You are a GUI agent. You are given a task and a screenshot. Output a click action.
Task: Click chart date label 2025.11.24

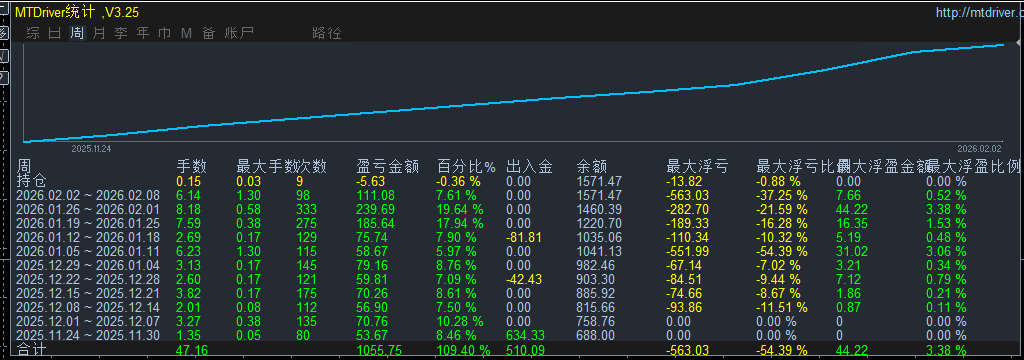(x=91, y=149)
